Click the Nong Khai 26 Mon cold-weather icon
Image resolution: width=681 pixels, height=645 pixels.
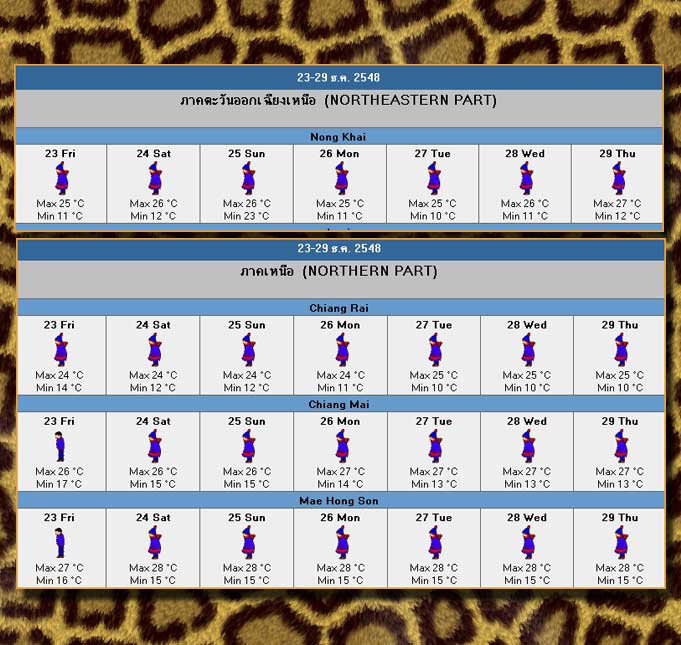tap(340, 178)
